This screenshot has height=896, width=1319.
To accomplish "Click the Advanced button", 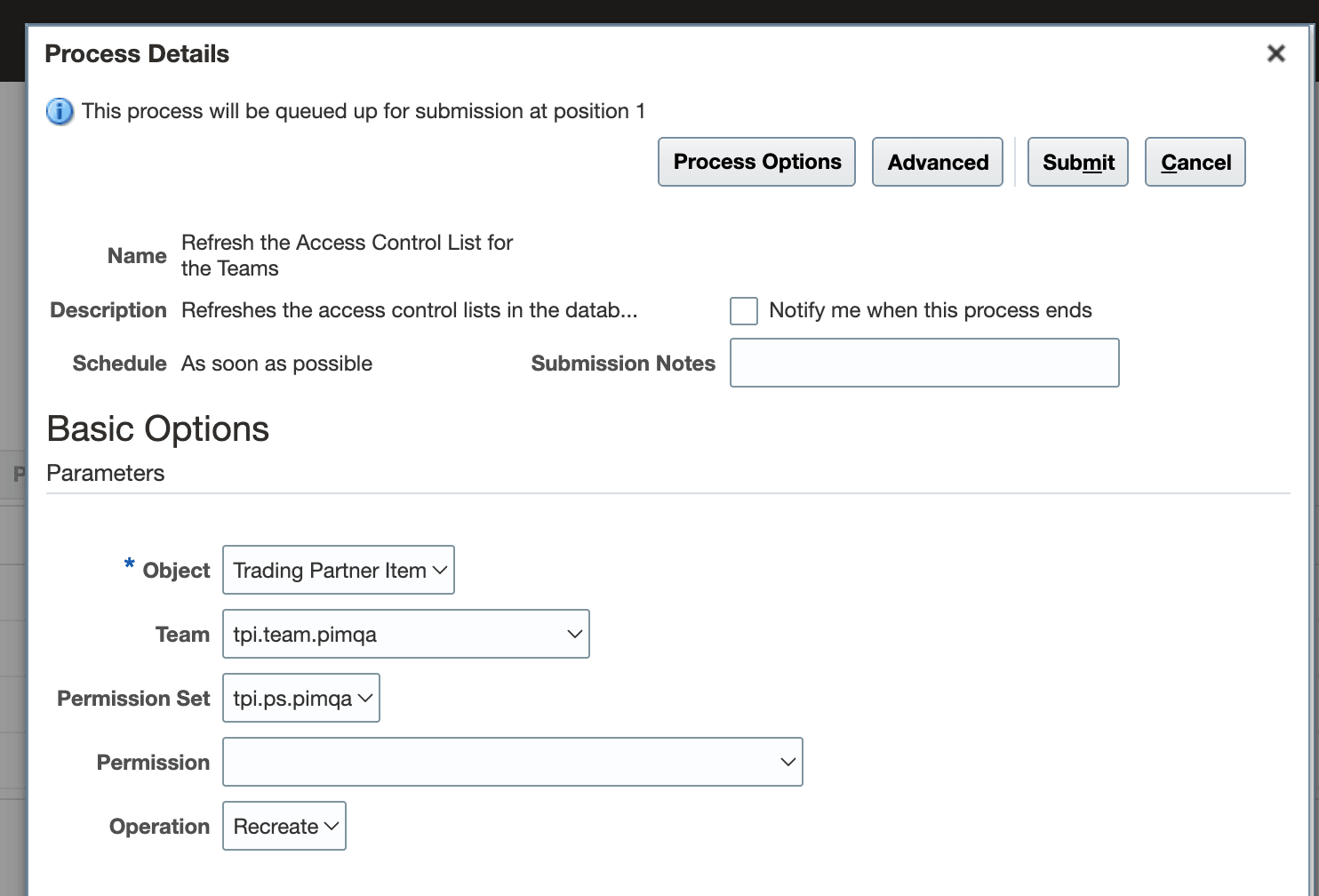I will [938, 162].
